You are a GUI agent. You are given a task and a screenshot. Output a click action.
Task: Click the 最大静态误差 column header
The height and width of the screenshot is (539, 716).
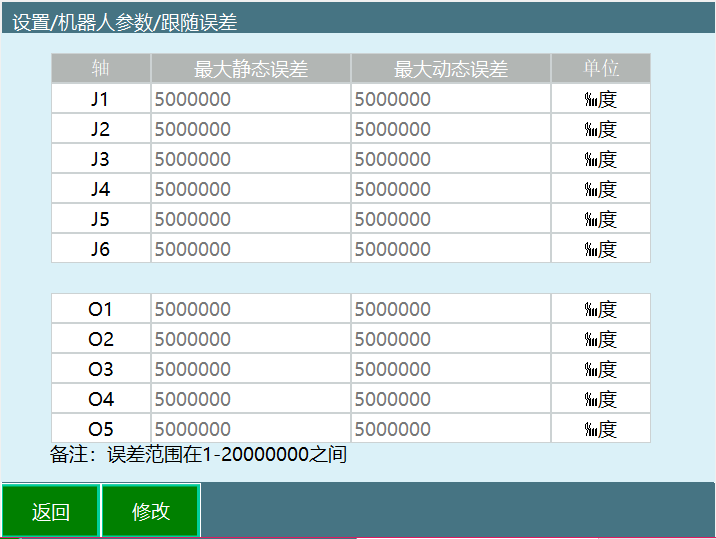pyautogui.click(x=250, y=69)
